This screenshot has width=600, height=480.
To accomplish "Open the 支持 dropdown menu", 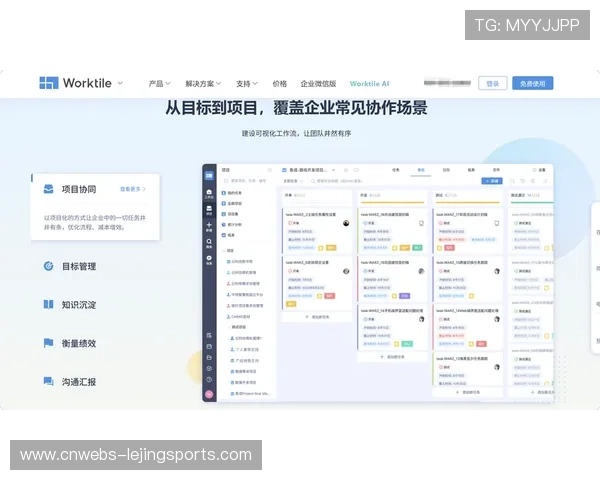I will [x=246, y=83].
